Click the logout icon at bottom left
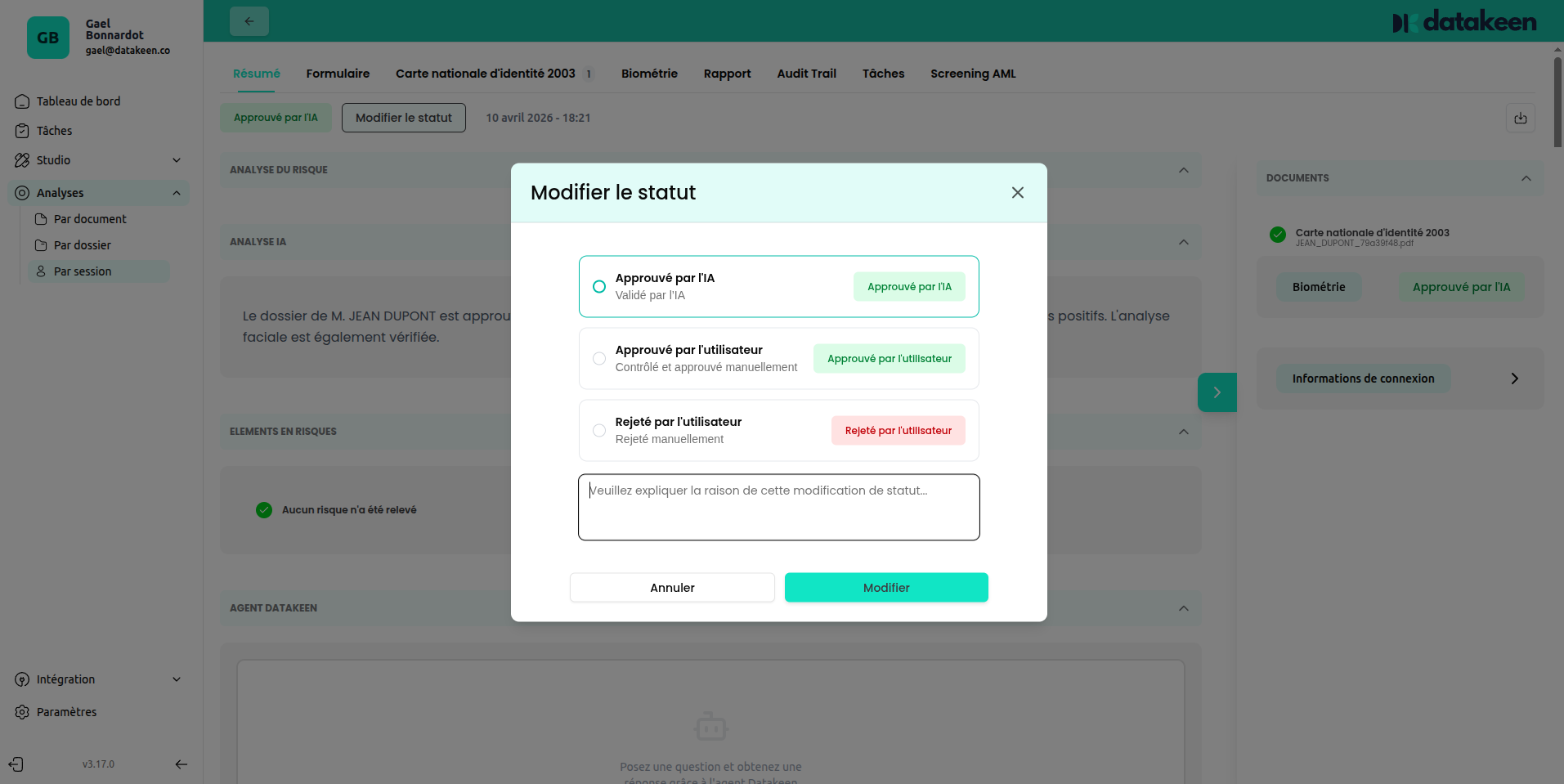This screenshot has width=1564, height=784. 16,764
